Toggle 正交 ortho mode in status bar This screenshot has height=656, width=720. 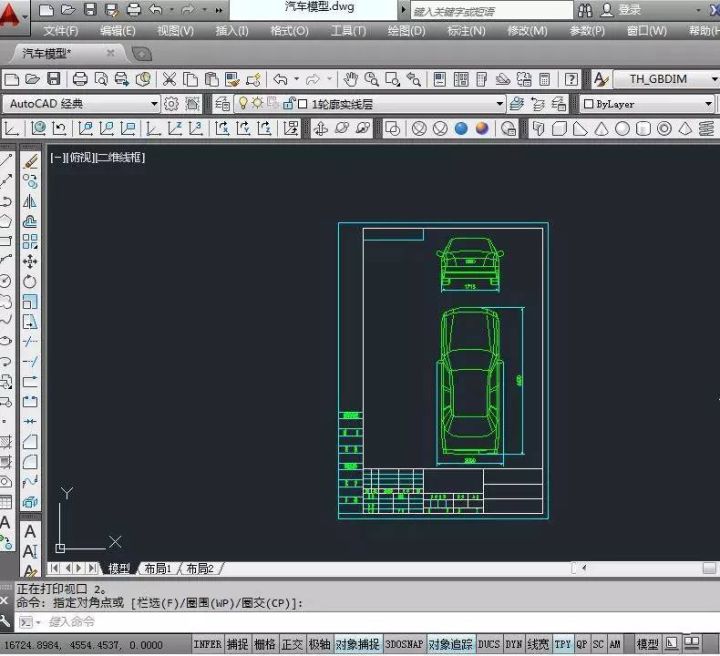point(292,645)
